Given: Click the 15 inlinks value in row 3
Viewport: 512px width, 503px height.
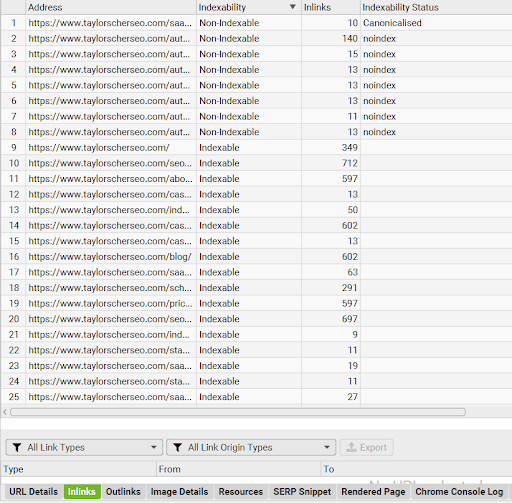Looking at the screenshot, I should click(x=353, y=54).
